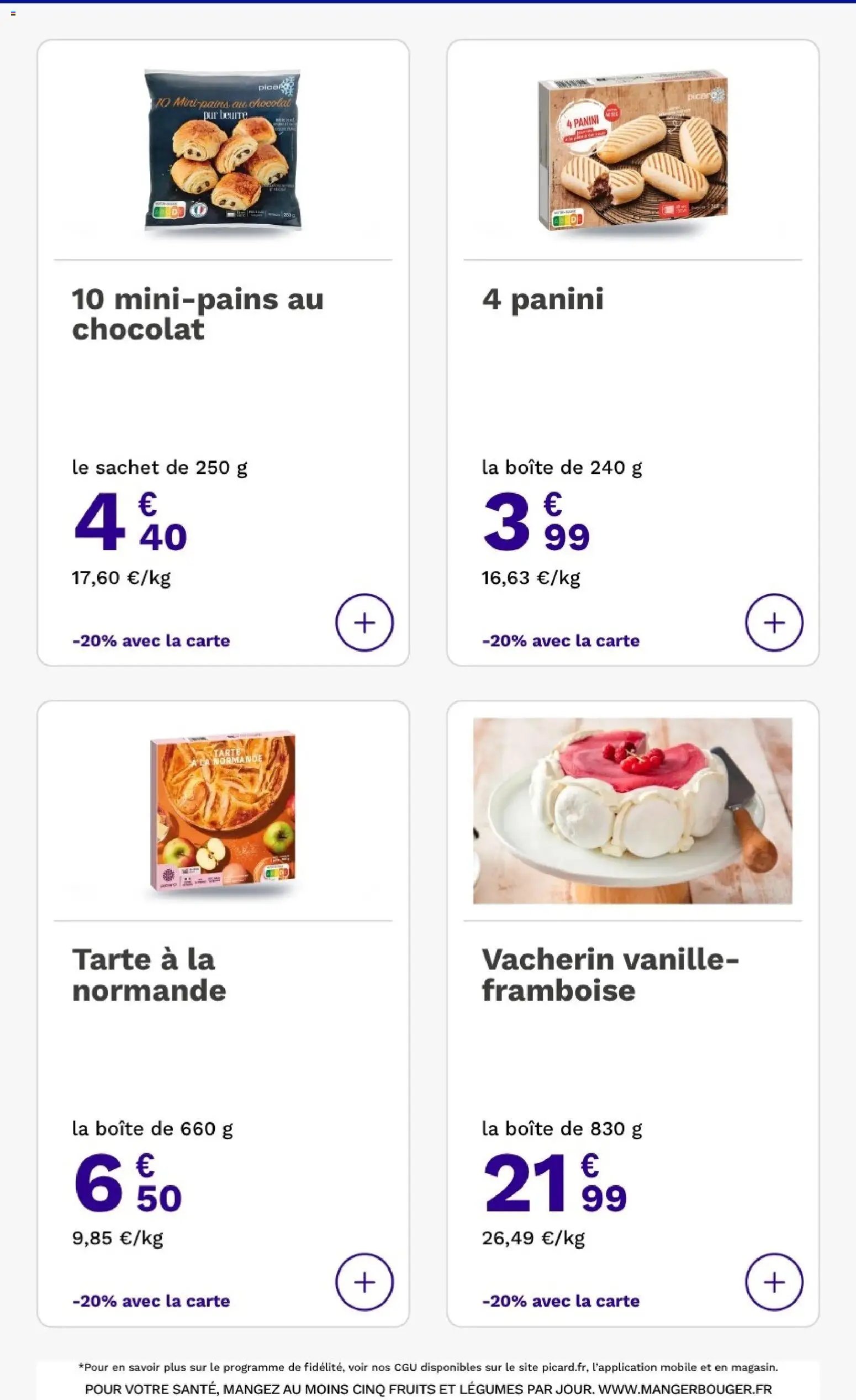
Task: View the Tarte à la normande box image
Action: point(223,811)
